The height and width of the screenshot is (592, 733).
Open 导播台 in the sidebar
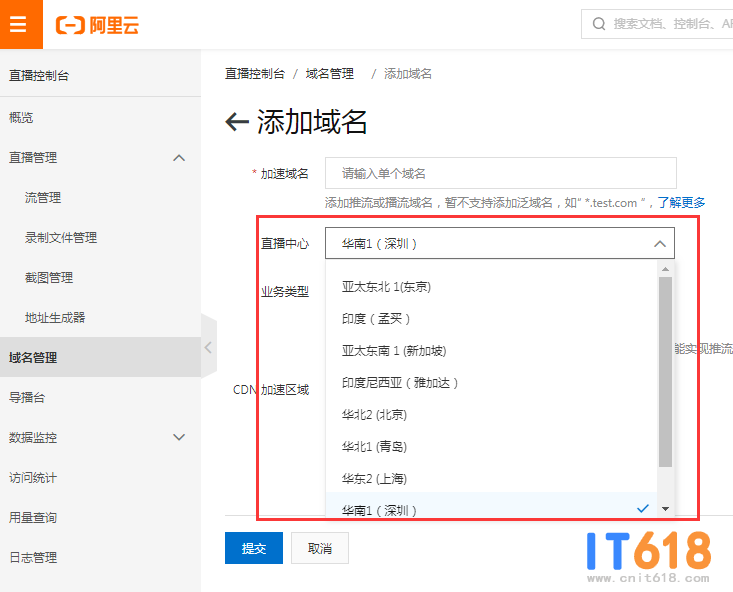coord(101,397)
